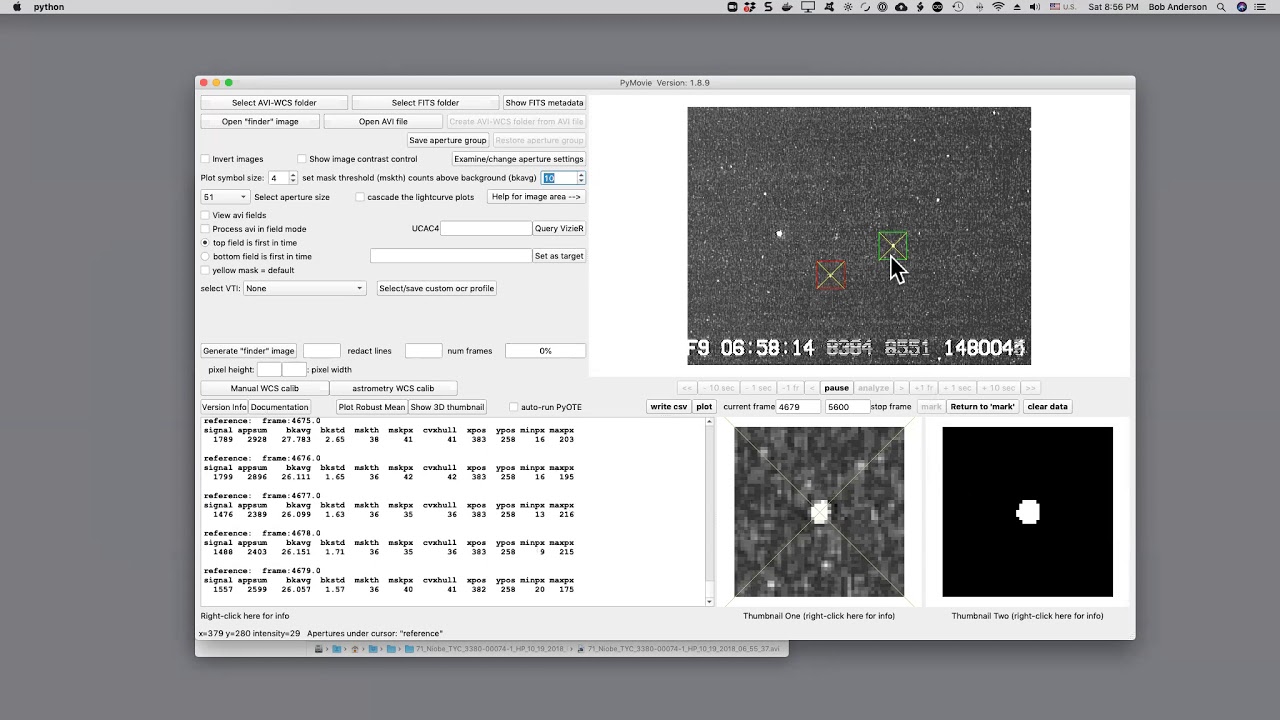Enable cascade the lightcurve plots
Screen dimensions: 1280x720
360,197
